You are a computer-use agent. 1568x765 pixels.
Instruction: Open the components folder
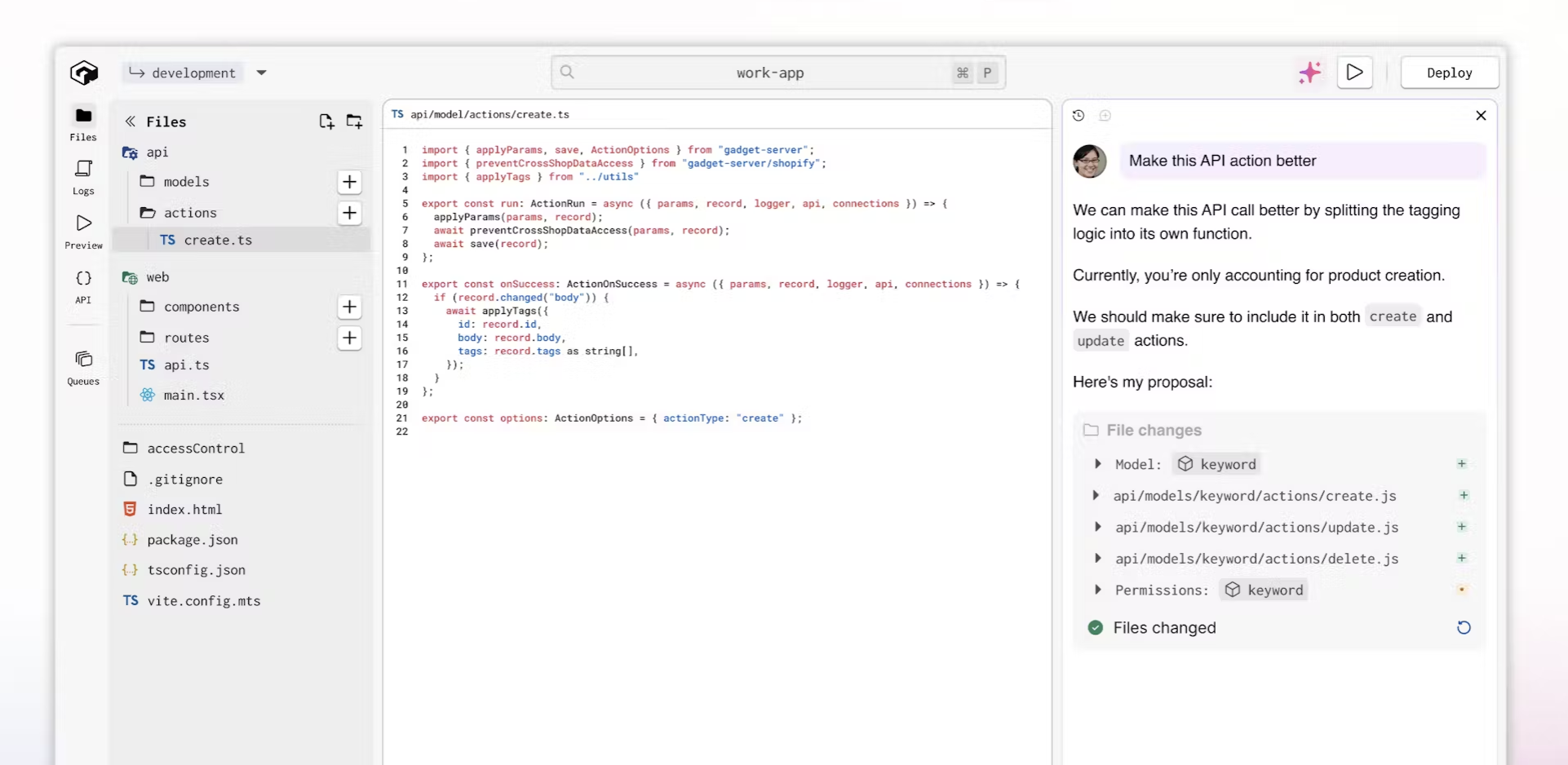tap(189, 307)
